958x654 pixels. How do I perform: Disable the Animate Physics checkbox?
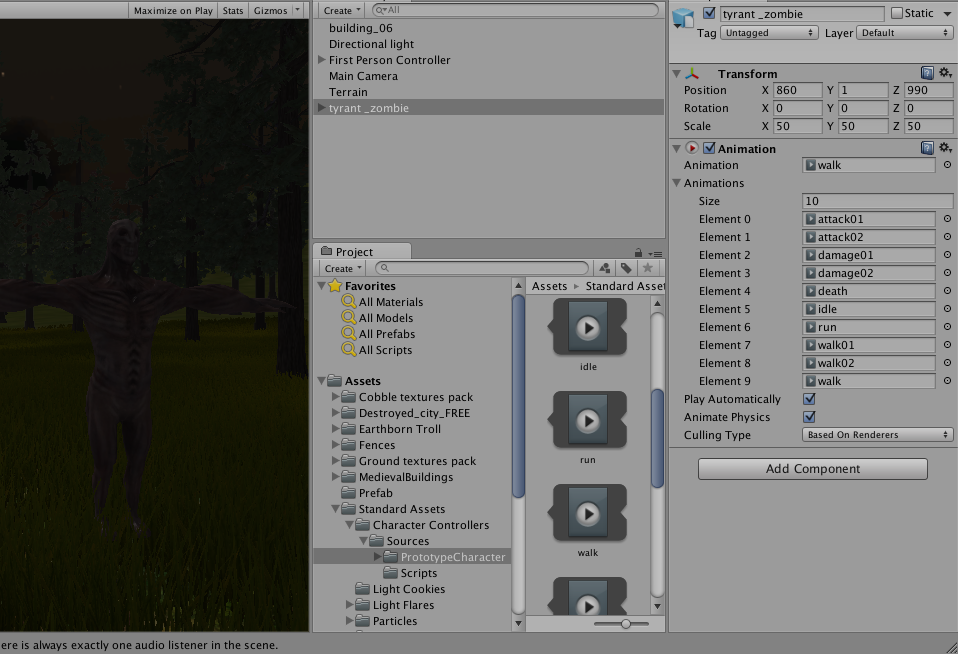807,417
